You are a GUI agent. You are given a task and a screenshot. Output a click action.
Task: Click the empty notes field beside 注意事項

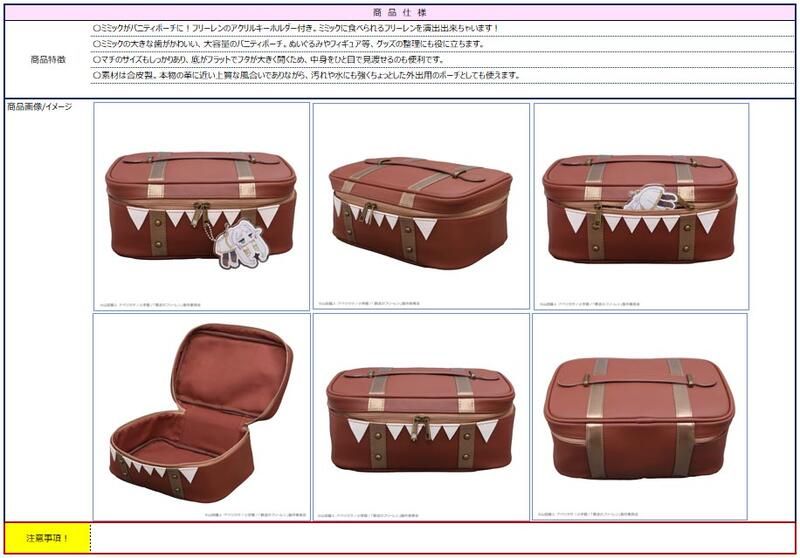[x=443, y=538]
